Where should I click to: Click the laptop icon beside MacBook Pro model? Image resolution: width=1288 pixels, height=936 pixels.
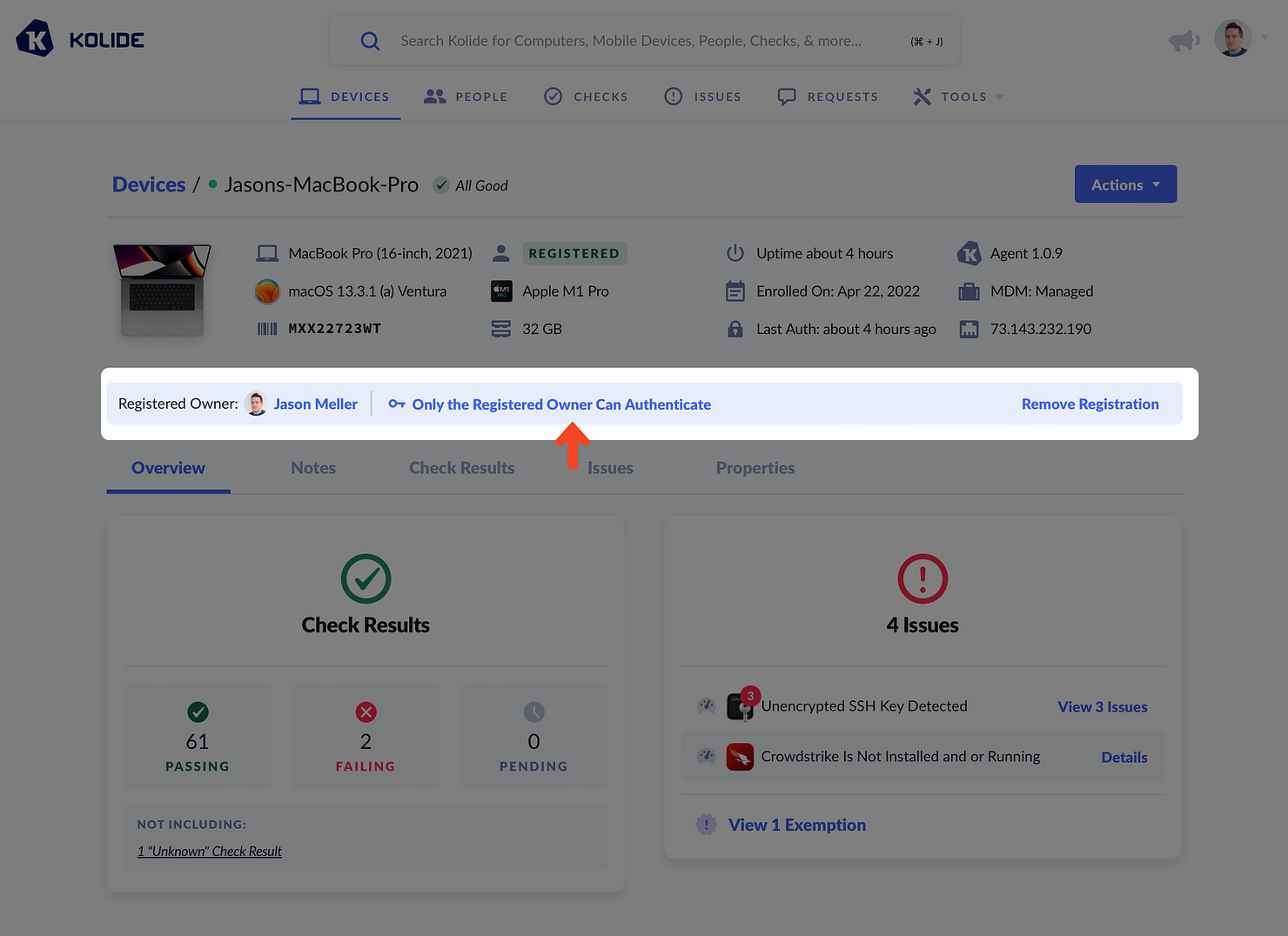point(267,252)
